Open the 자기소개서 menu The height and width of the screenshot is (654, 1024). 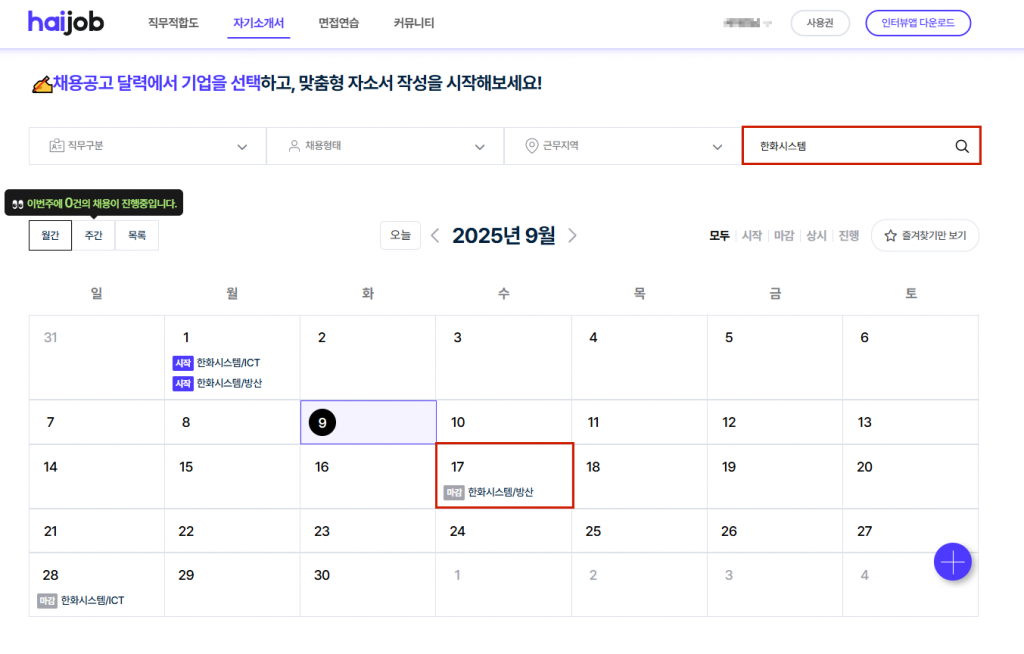coord(259,24)
